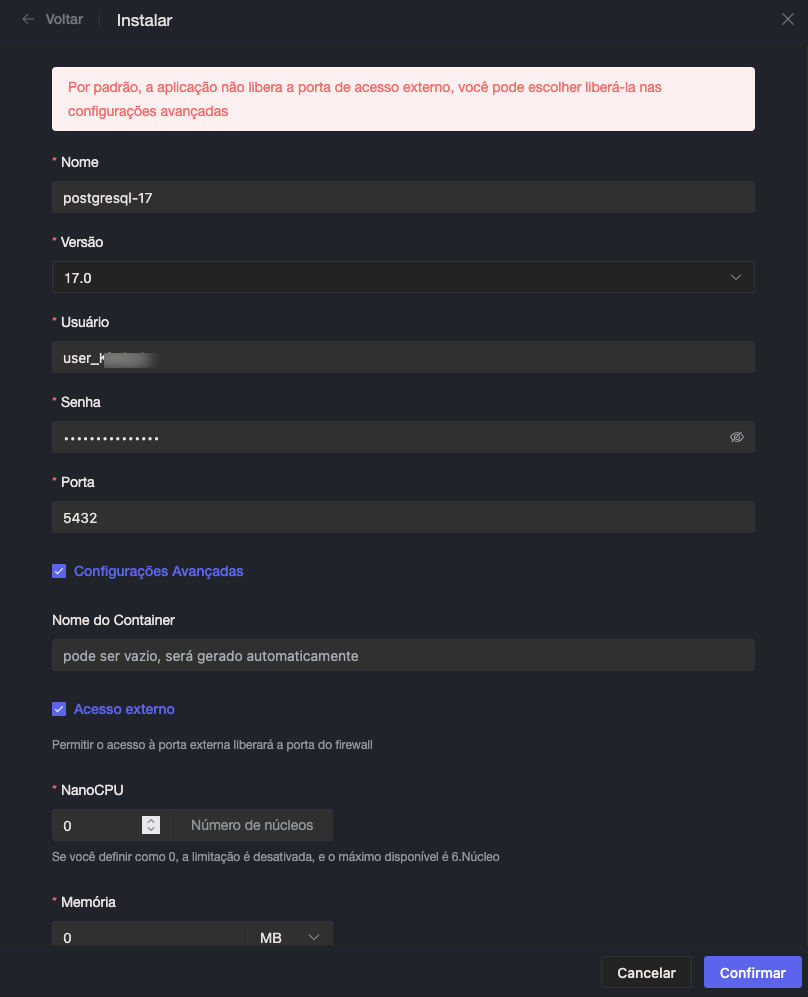This screenshot has width=808, height=997.
Task: Decrease NanoCPU with stepper down arrow
Action: 151,830
